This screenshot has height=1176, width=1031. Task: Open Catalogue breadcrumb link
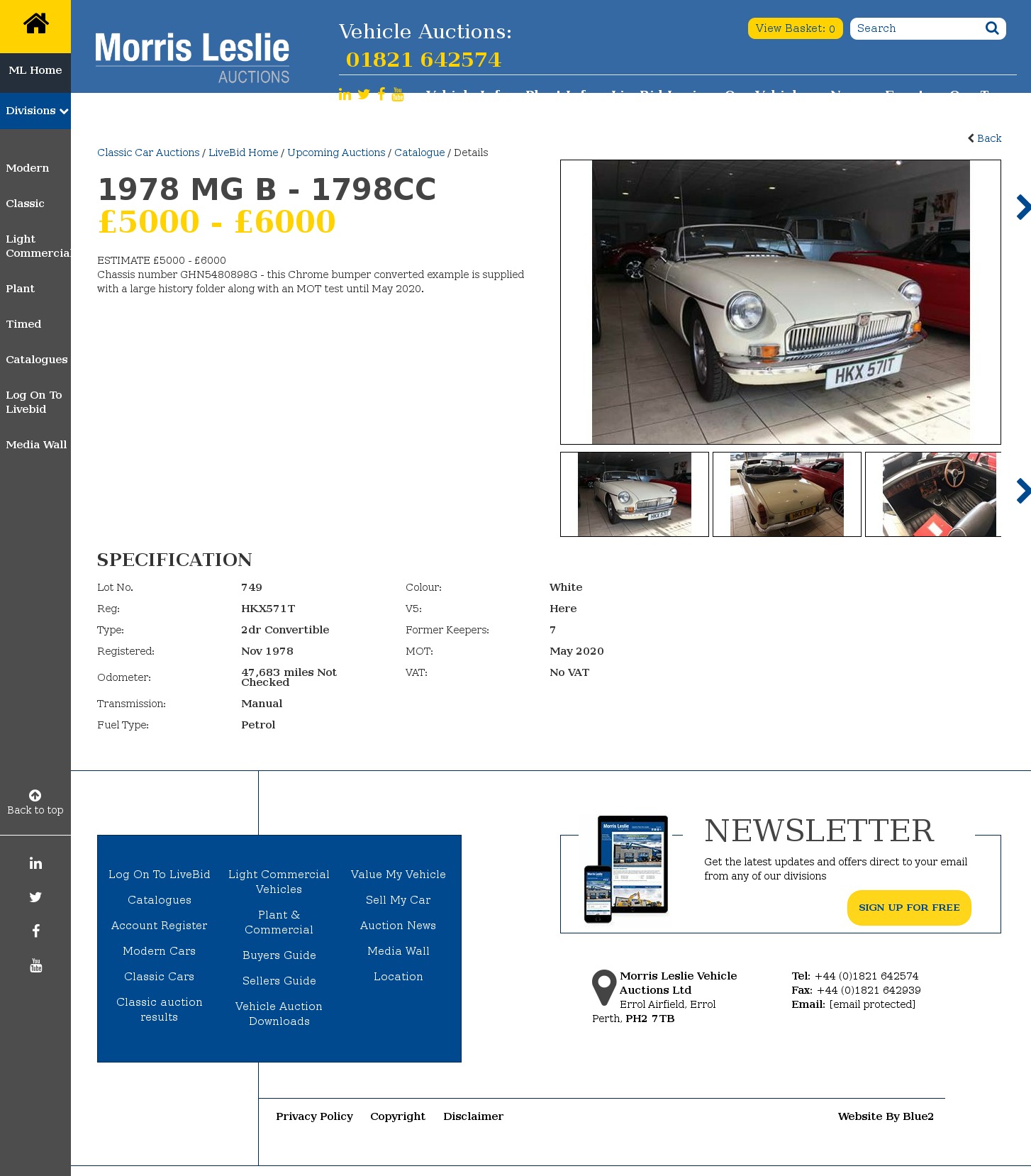(x=420, y=152)
